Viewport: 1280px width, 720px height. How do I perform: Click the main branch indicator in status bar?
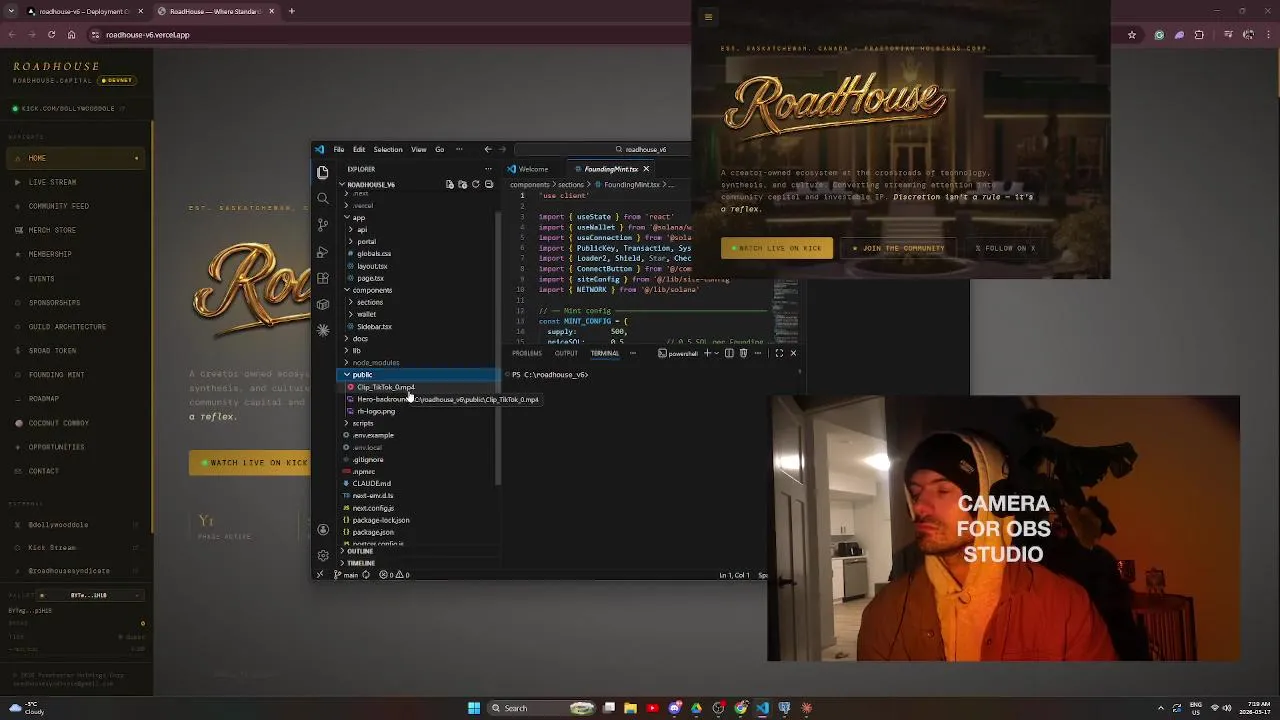point(345,575)
